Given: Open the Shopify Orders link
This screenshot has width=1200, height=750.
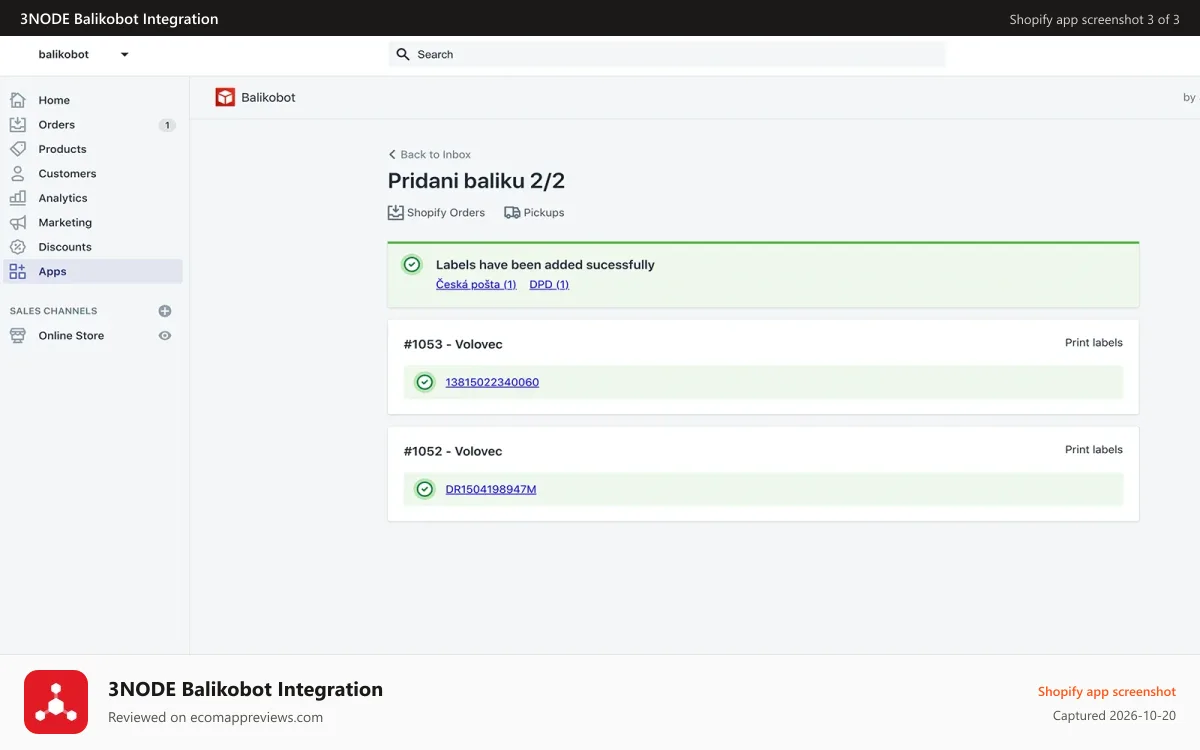Looking at the screenshot, I should [436, 212].
